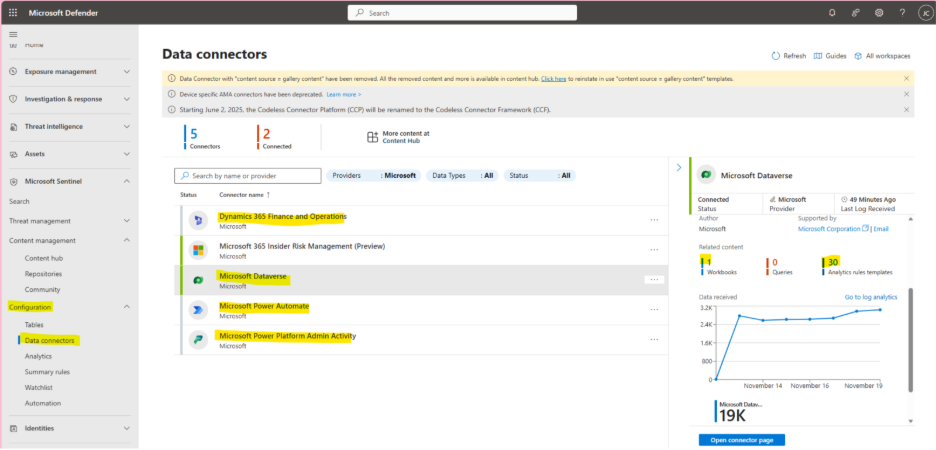Open Analytics under Configuration

point(38,356)
